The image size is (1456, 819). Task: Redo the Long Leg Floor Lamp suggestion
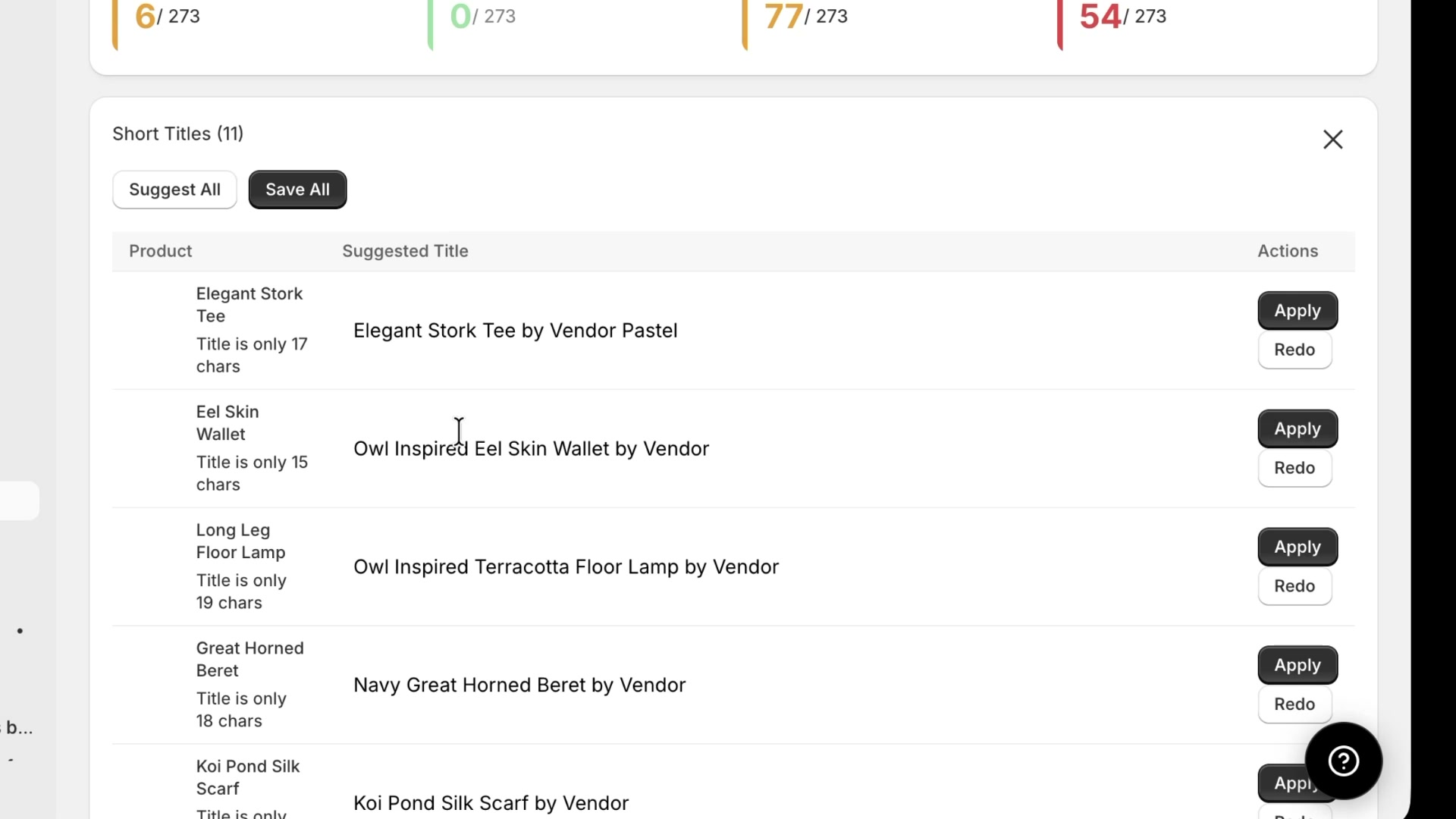[1294, 587]
